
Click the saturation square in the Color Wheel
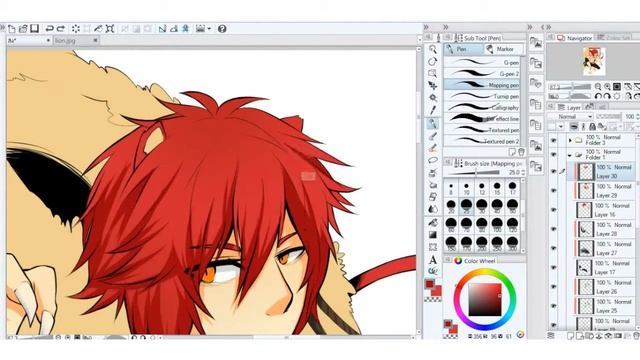pos(484,300)
